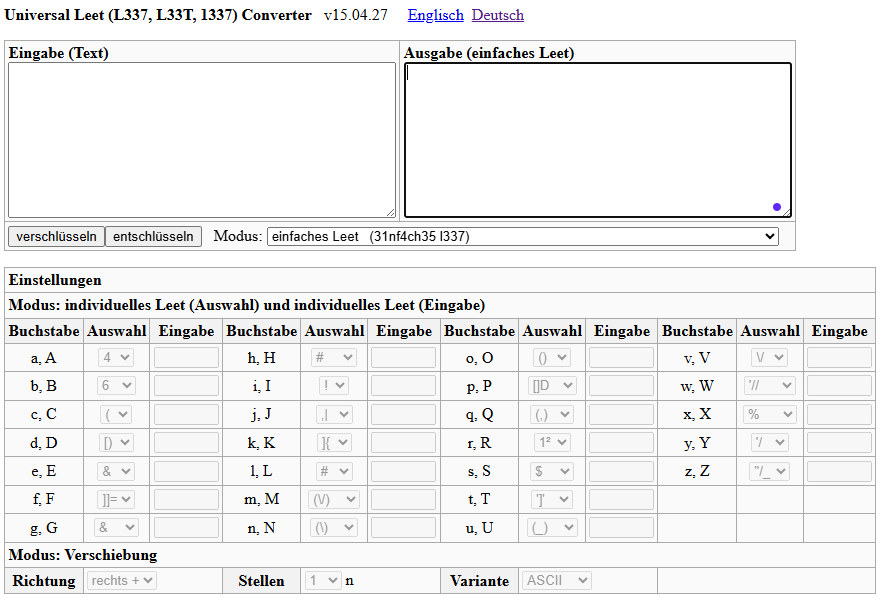
Task: Switch language via the Englisch link
Action: click(436, 15)
